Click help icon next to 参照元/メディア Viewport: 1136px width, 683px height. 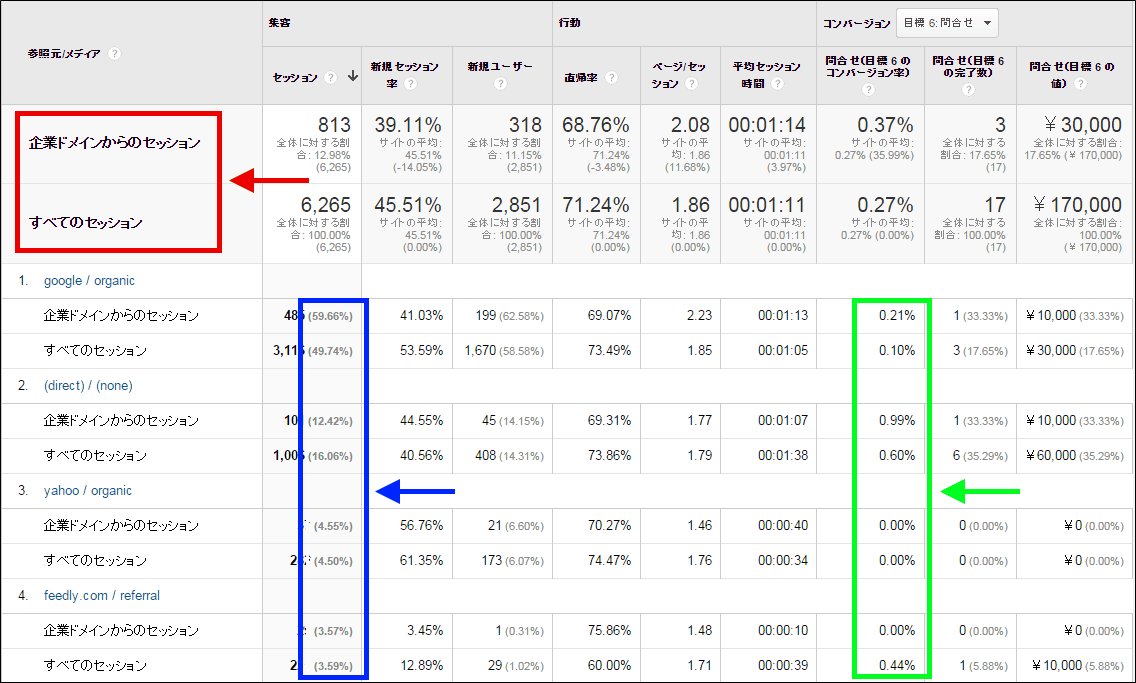click(x=114, y=54)
